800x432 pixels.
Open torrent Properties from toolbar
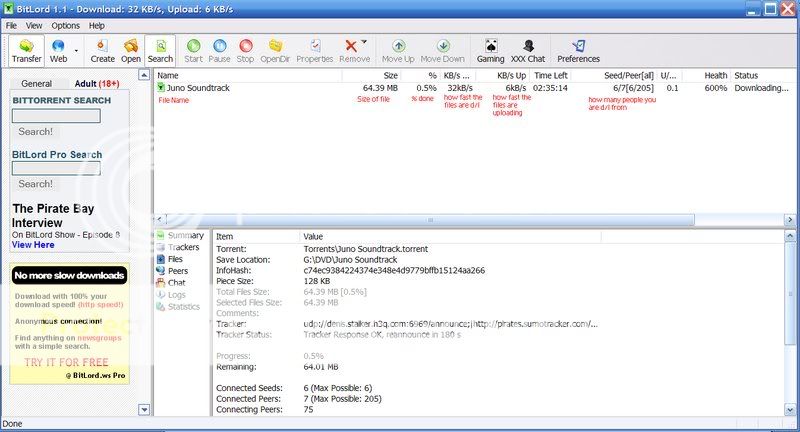[x=315, y=51]
